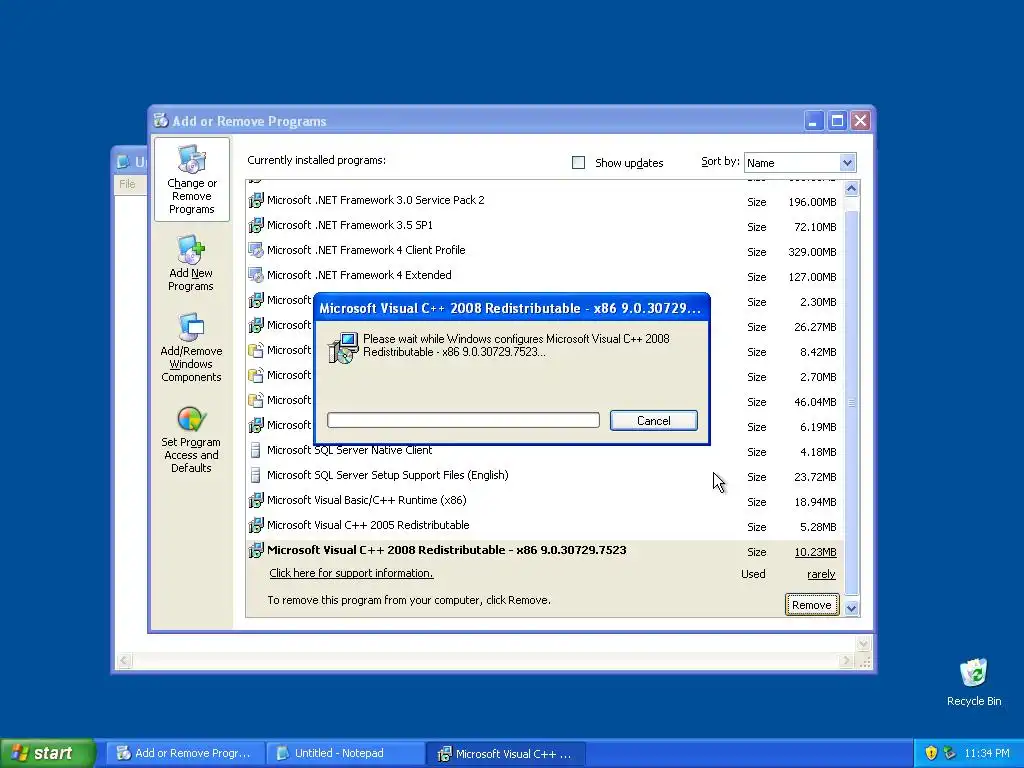Open Click here for support information link
The height and width of the screenshot is (768, 1024).
coord(351,573)
